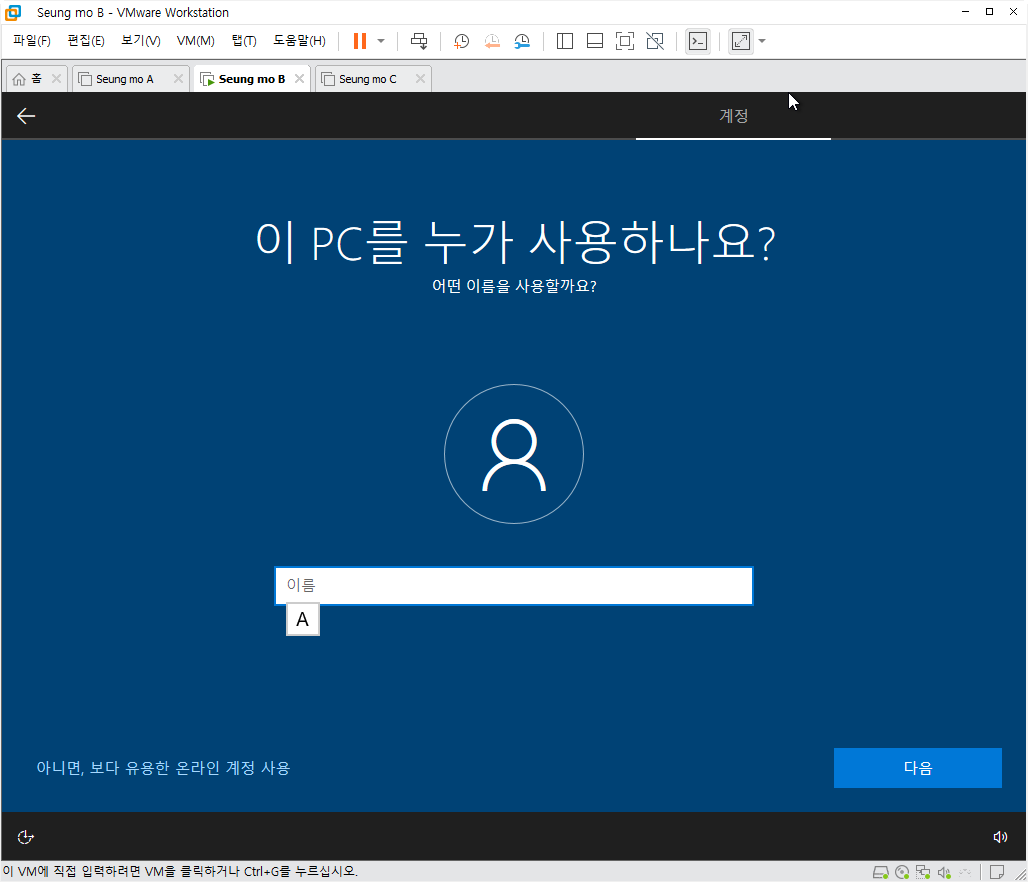Click the hard disk status bar icon
The image size is (1028, 882).
click(x=880, y=872)
